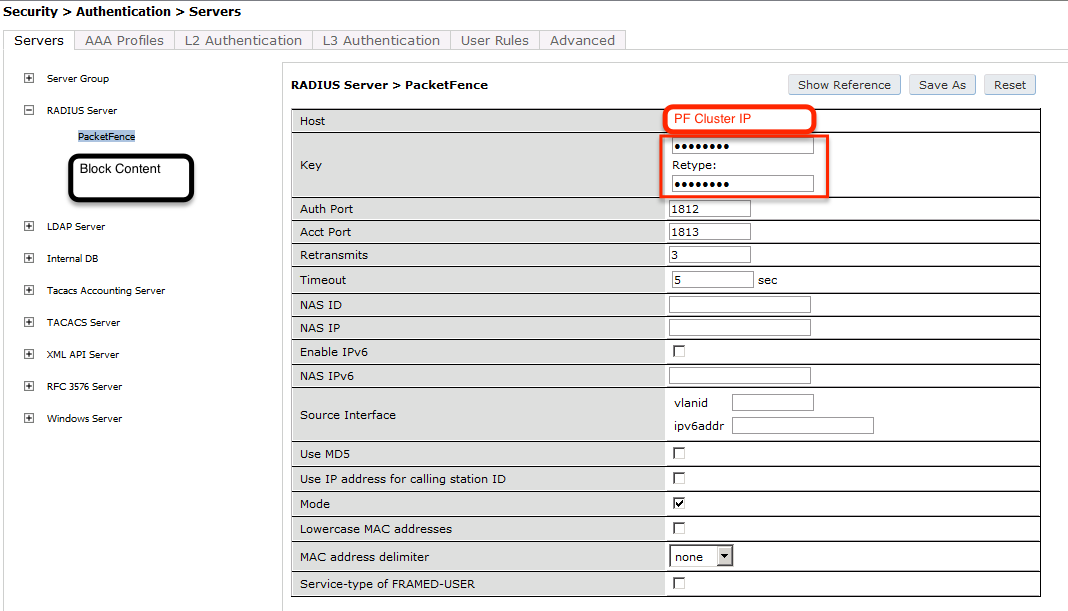Expand the Internal DB plus icon
Screen dimensions: 1068x611
coord(29,258)
